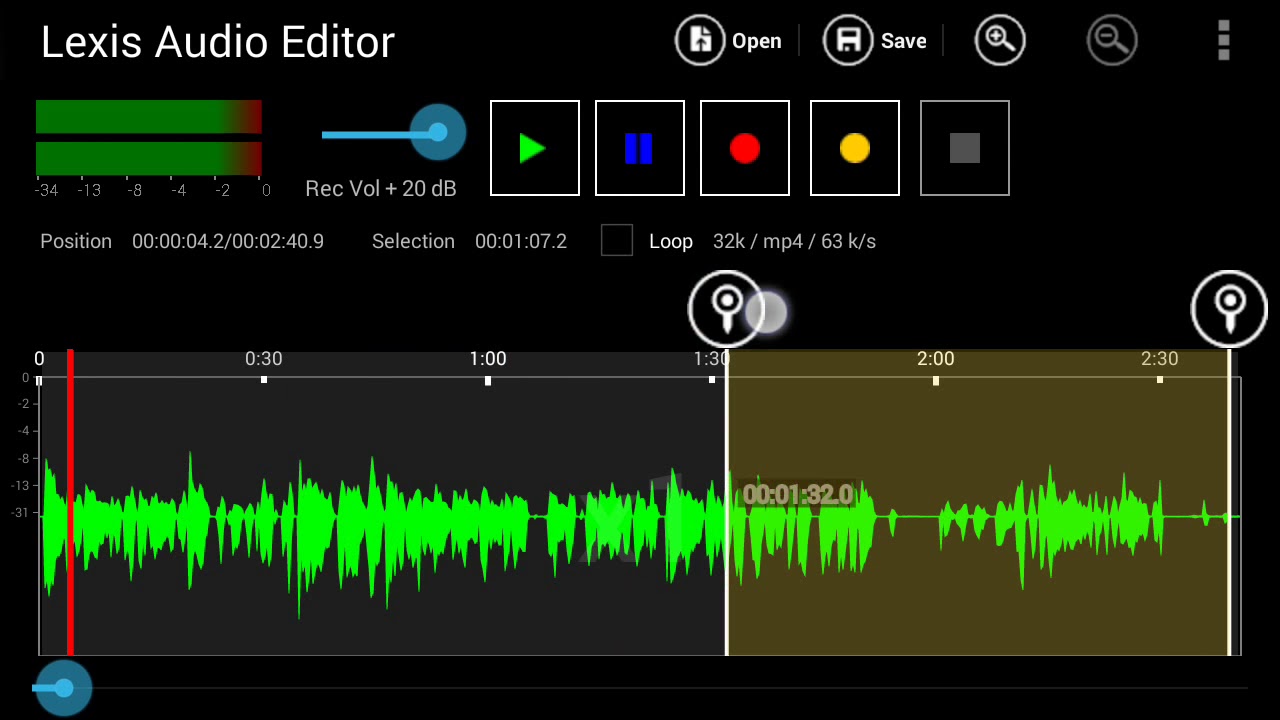The width and height of the screenshot is (1280, 720).
Task: Click the yellow circle record button
Action: 855,148
